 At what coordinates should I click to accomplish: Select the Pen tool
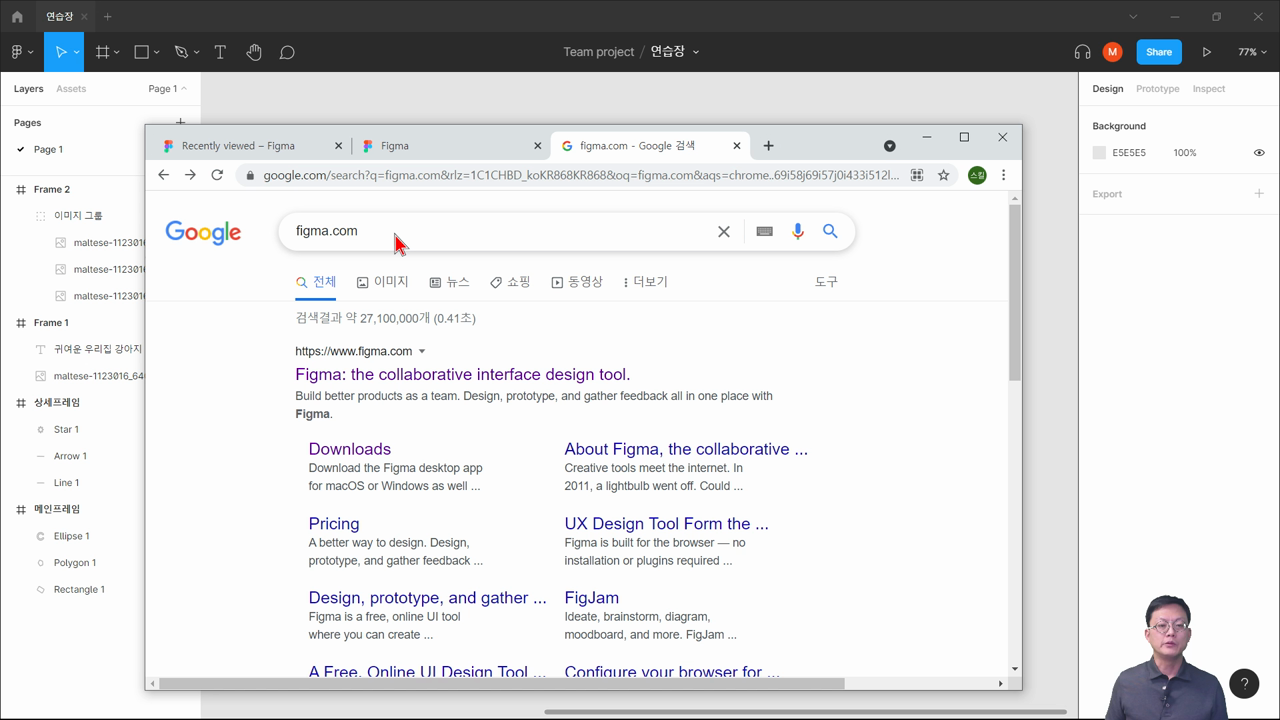click(181, 52)
